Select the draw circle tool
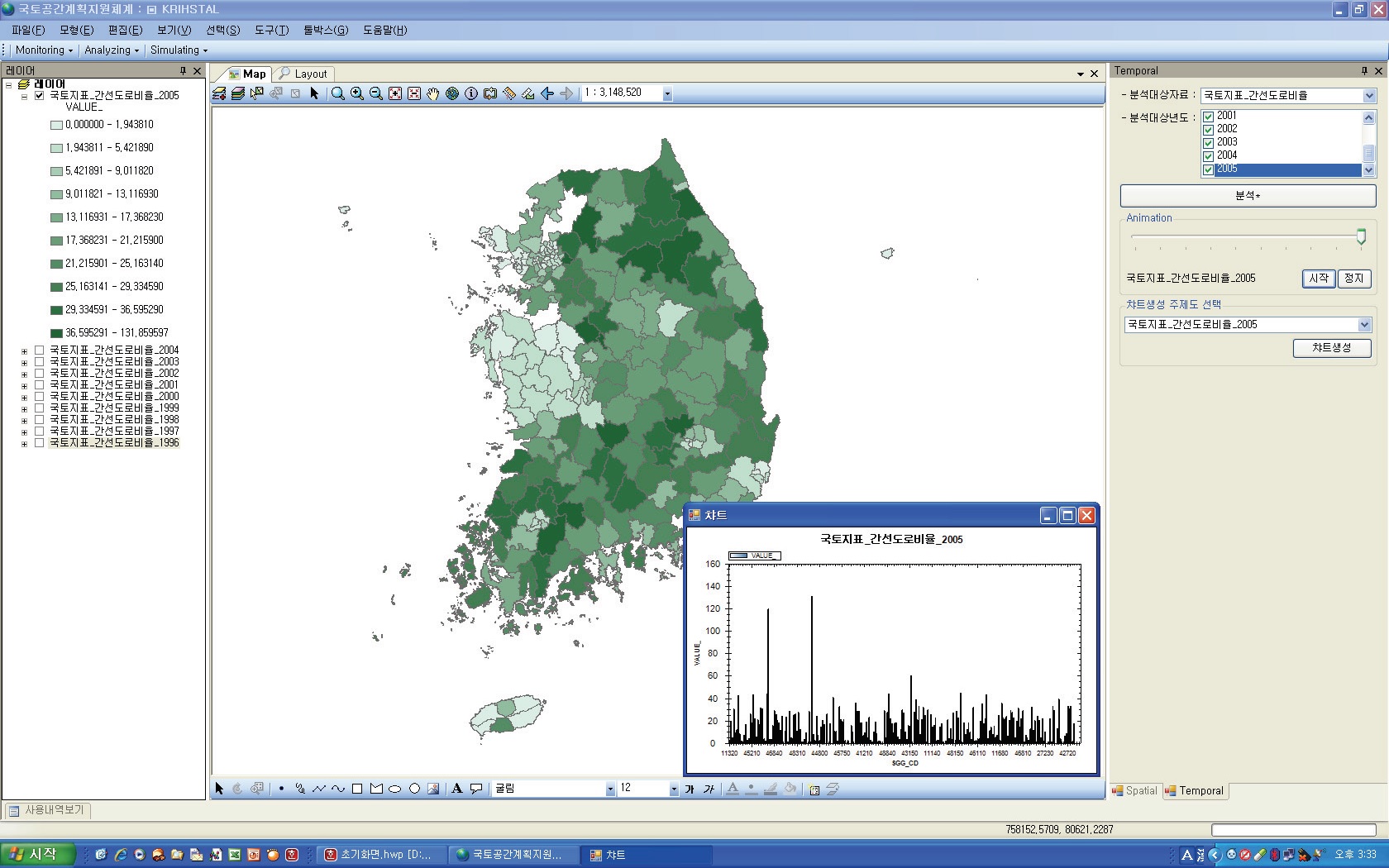1389x868 pixels. (414, 789)
